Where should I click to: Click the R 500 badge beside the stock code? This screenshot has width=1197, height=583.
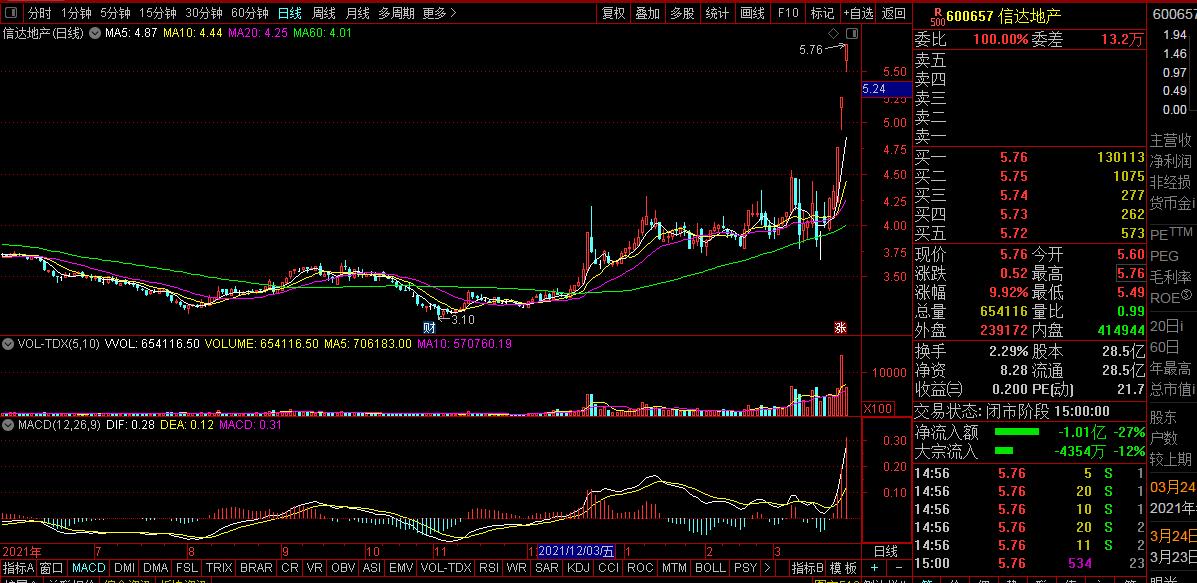pos(939,15)
